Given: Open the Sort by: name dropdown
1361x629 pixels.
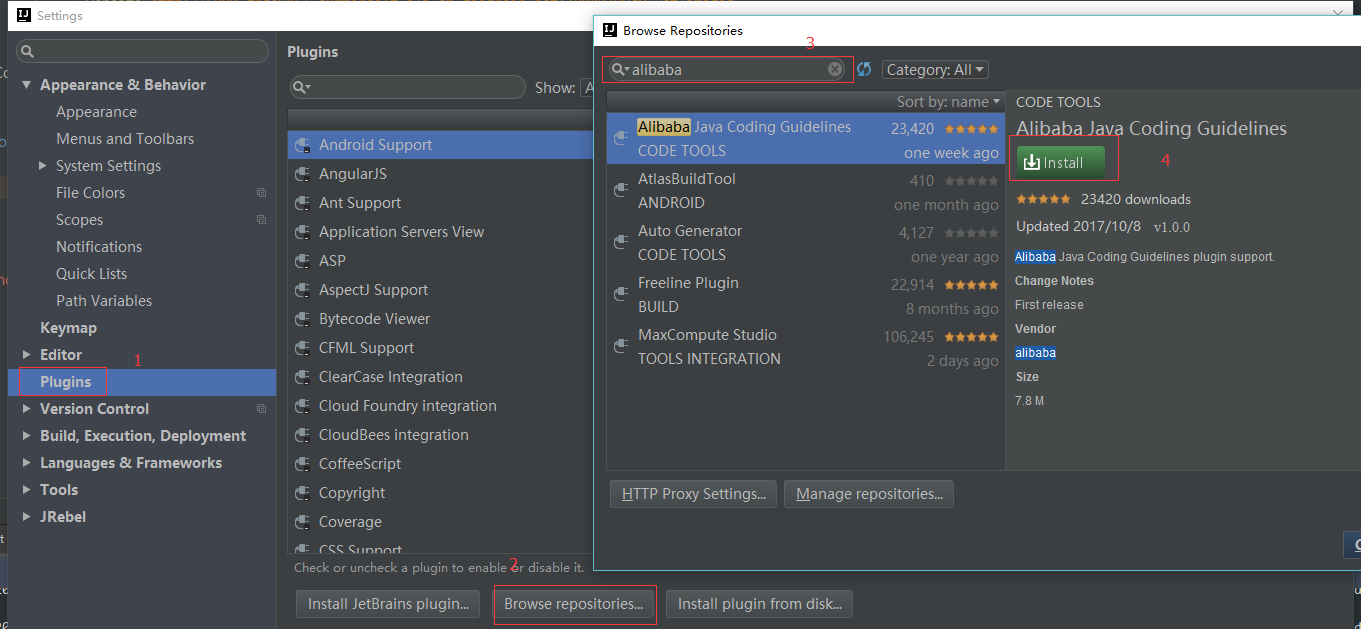Looking at the screenshot, I should 949,102.
